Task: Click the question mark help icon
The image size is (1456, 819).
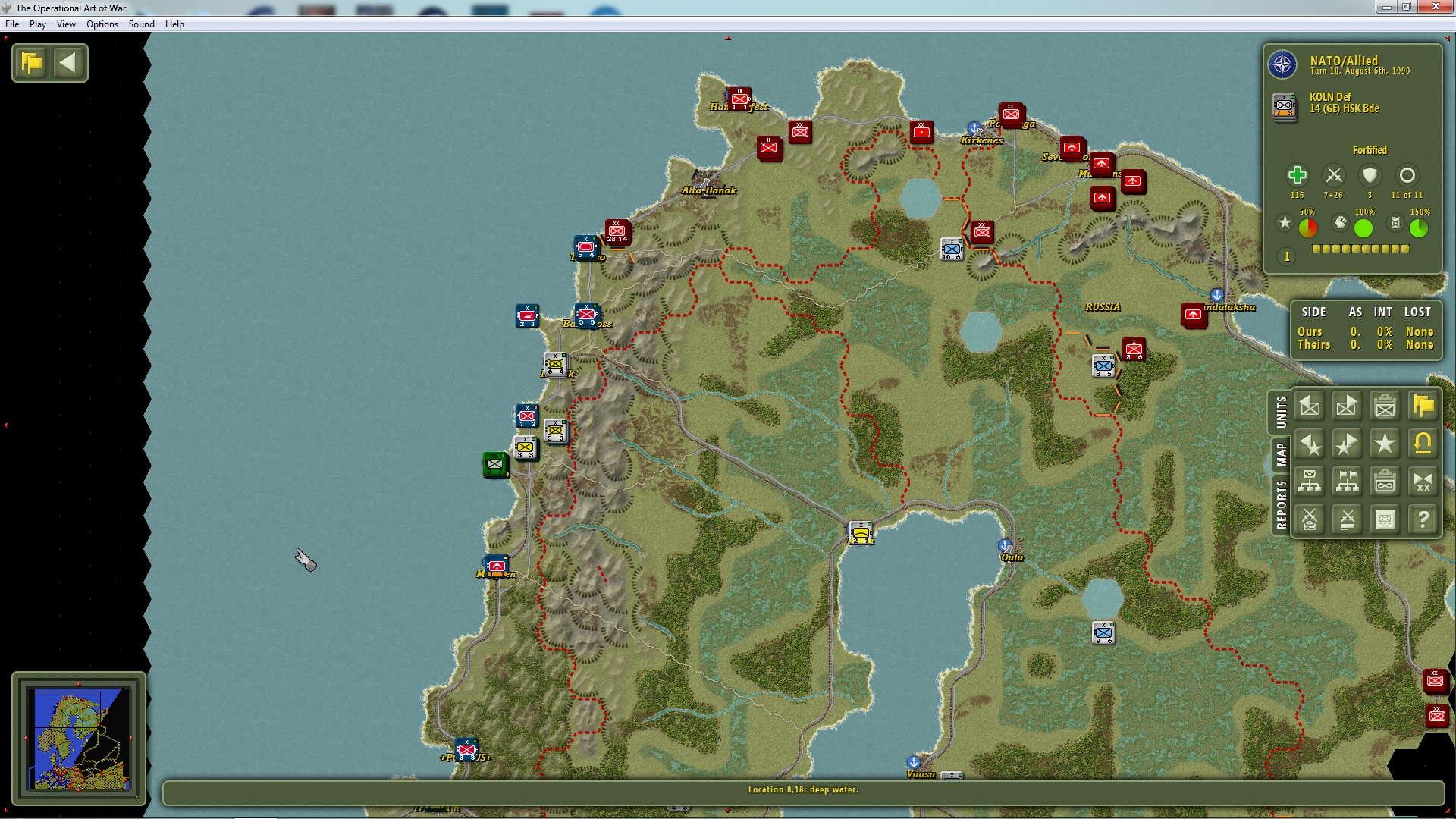Action: pyautogui.click(x=1423, y=519)
